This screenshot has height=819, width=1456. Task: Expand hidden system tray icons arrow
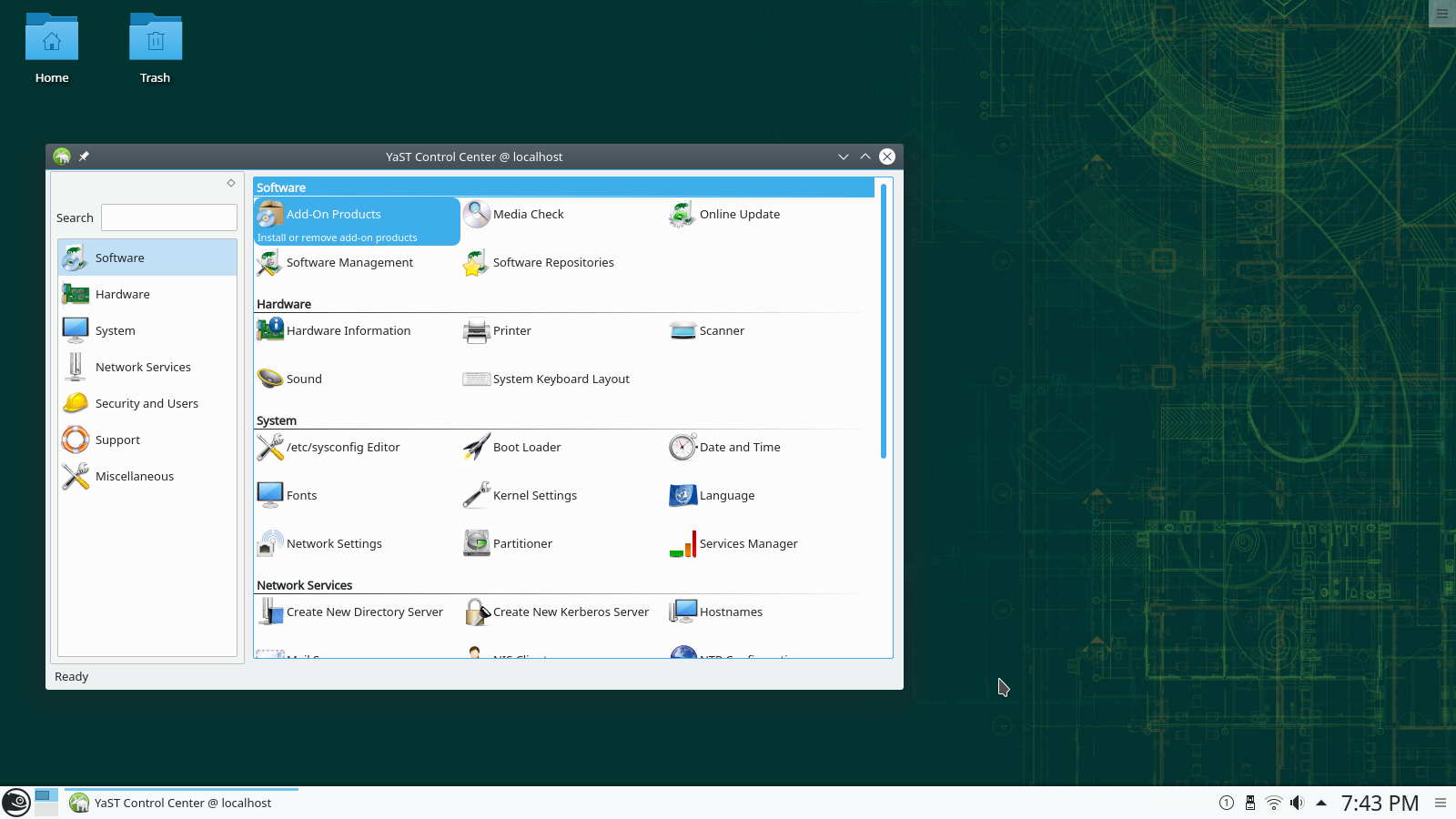point(1321,803)
